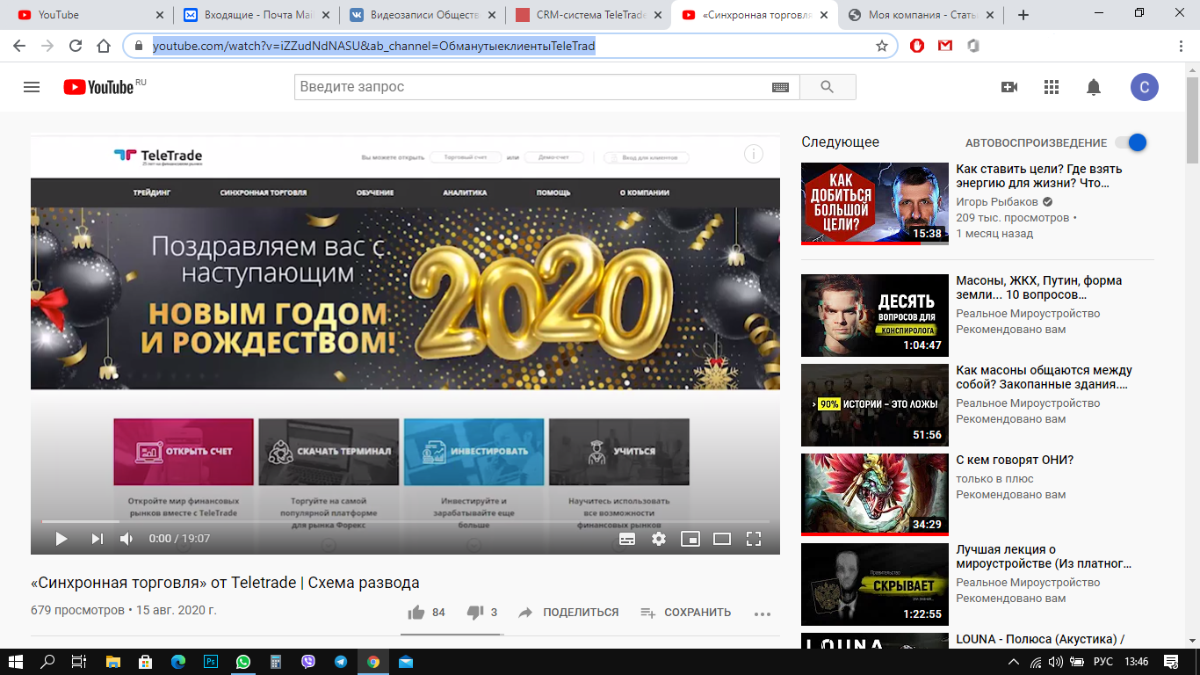
Task: Click the magnifier search button
Action: 827,87
